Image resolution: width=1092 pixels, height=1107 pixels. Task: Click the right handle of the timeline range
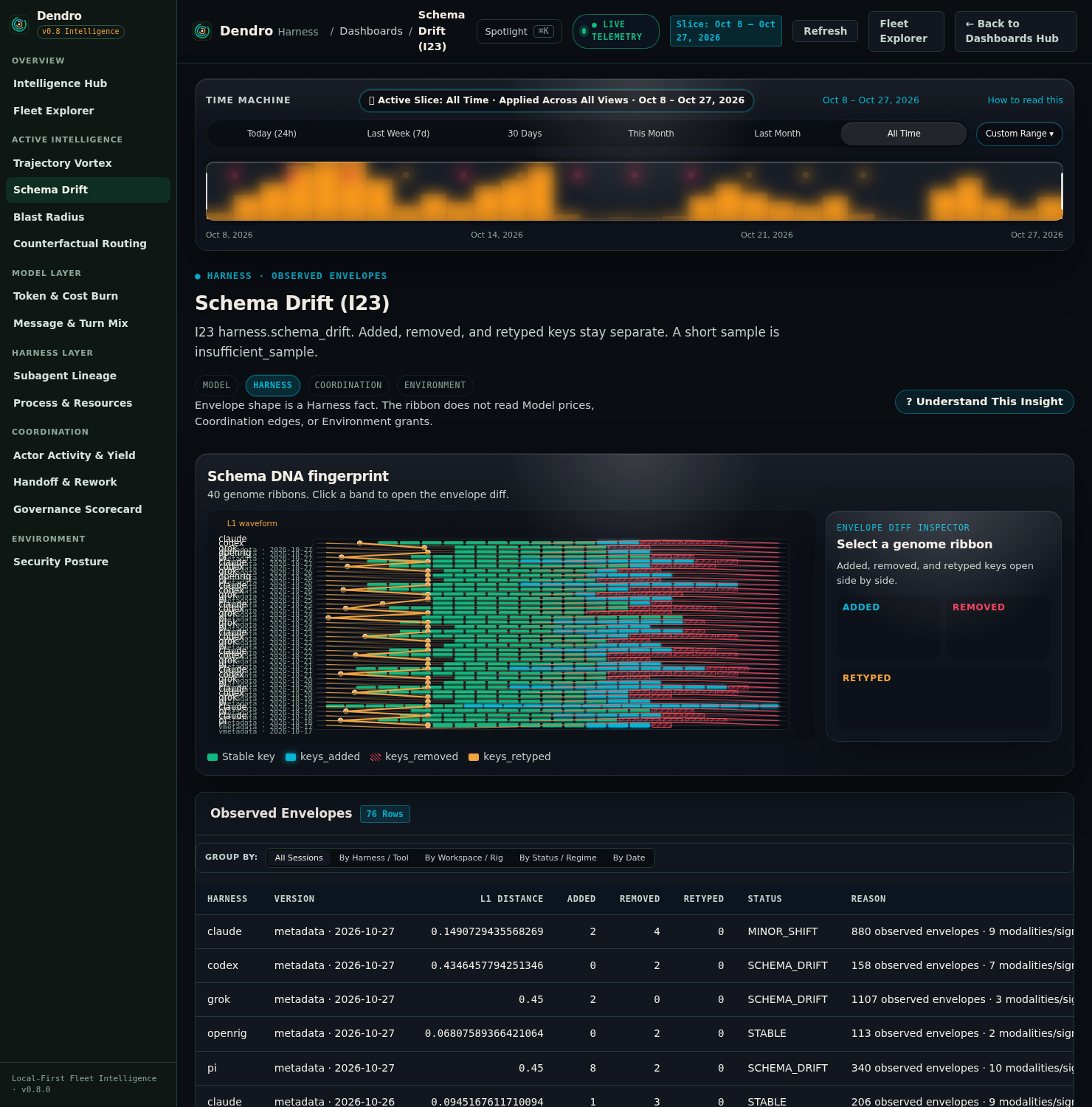[x=1062, y=191]
